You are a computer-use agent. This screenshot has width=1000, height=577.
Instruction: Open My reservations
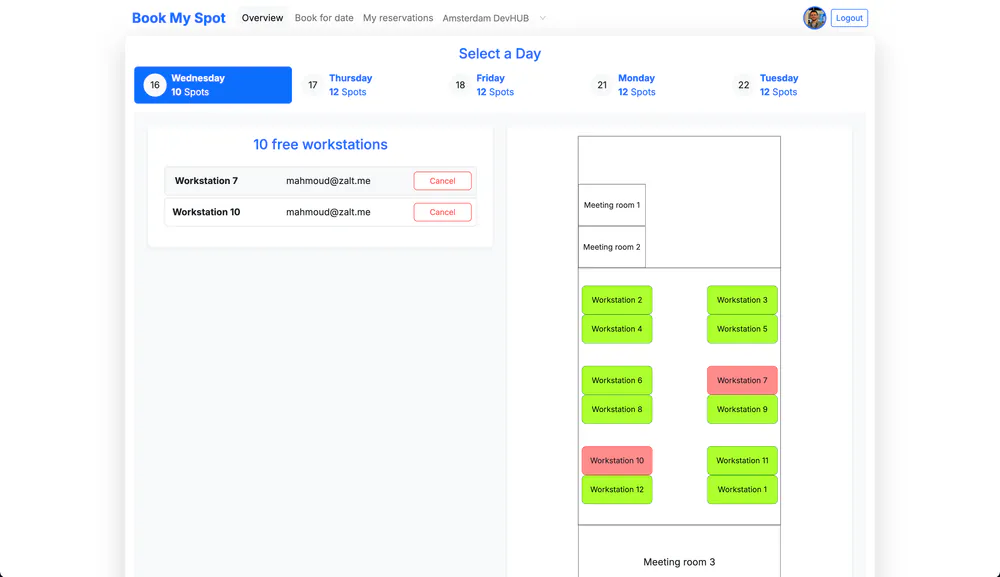click(x=398, y=17)
